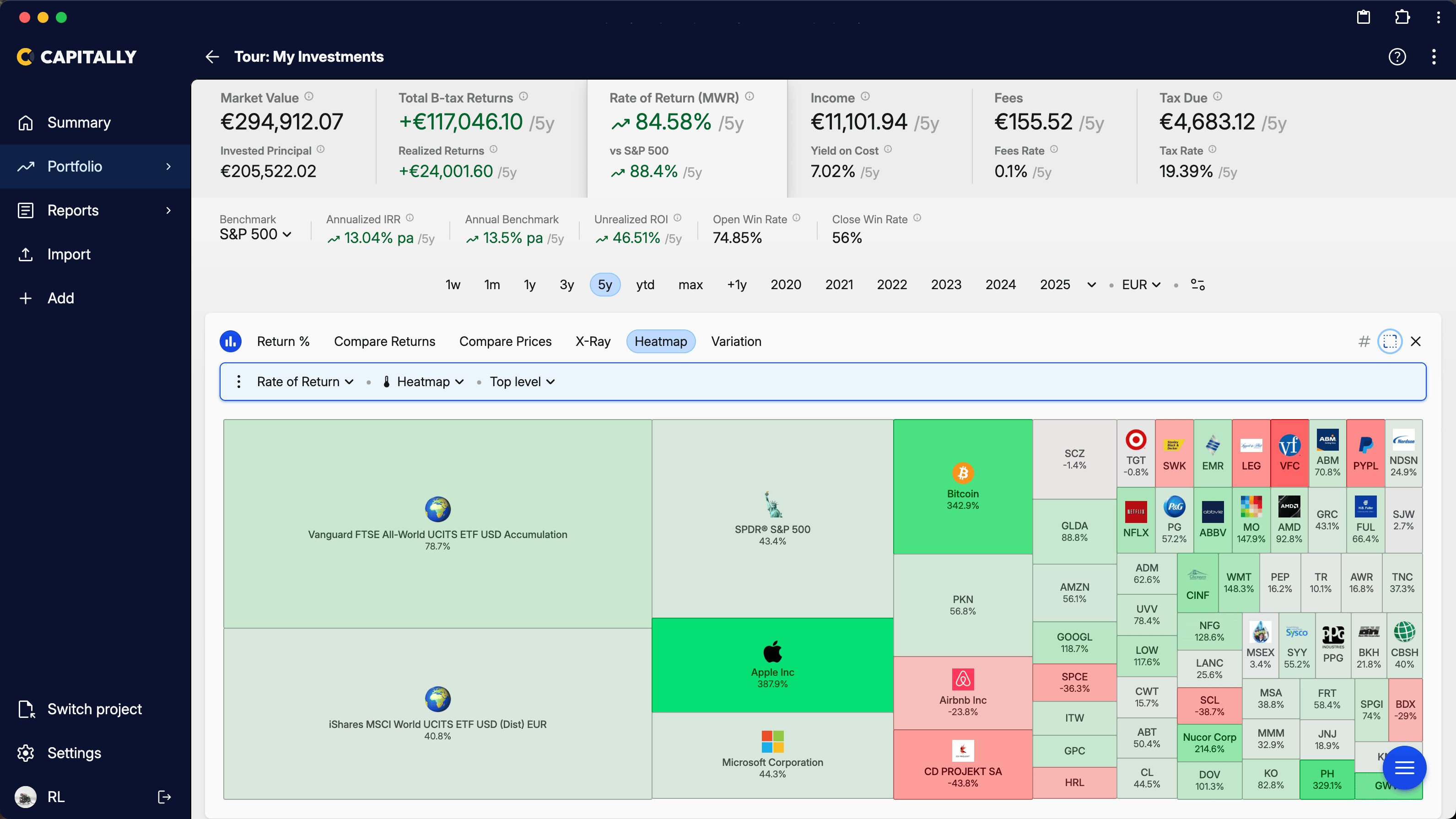Click the Airbnb Inc heatmap tile

[963, 693]
